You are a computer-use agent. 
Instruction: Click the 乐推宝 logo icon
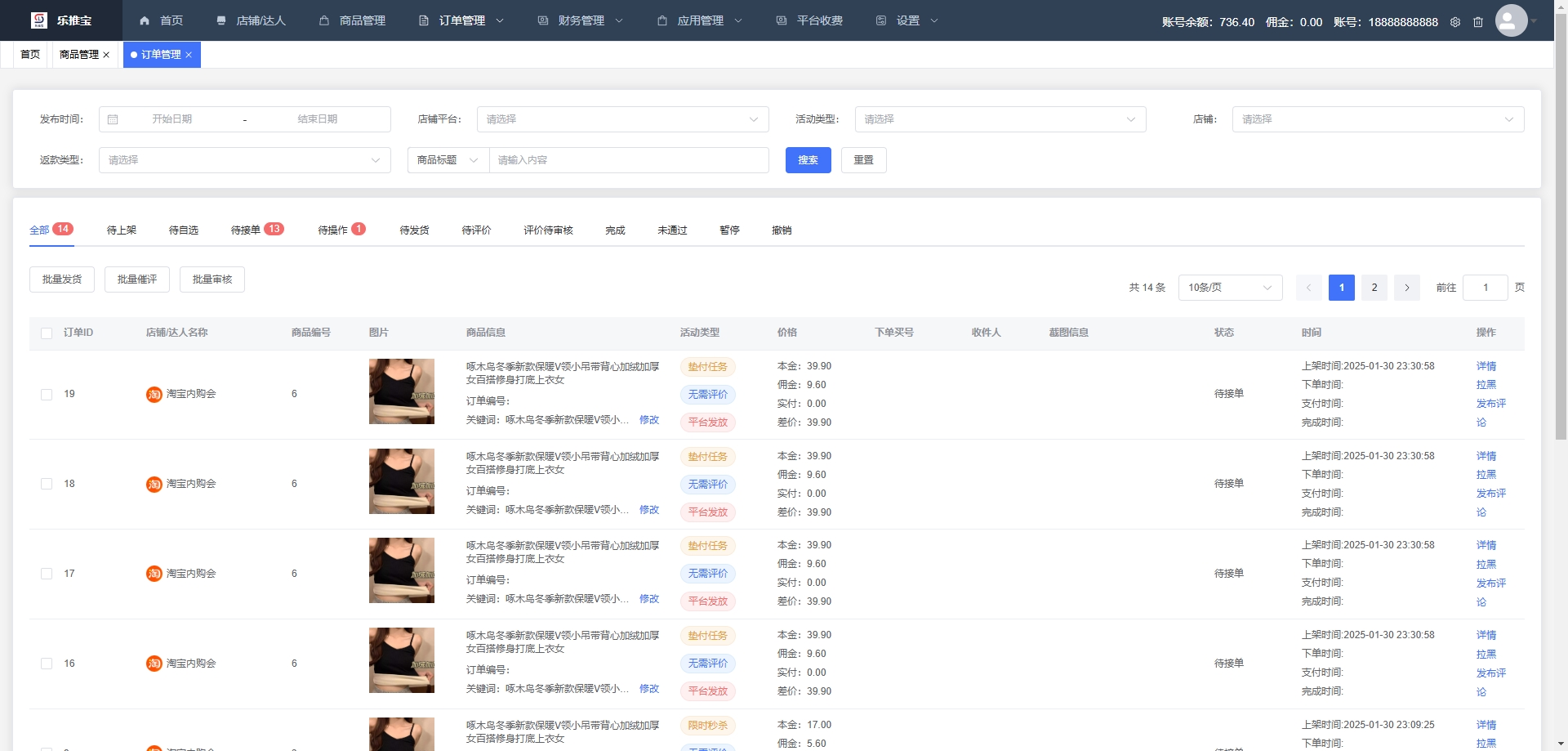point(39,20)
